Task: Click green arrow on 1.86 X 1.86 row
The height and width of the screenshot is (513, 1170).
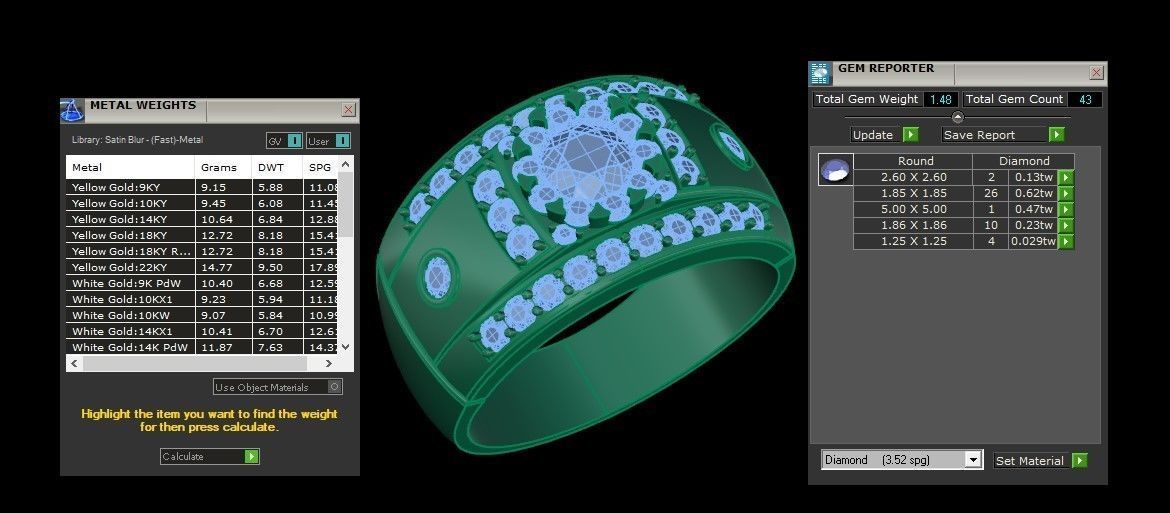Action: 1066,225
